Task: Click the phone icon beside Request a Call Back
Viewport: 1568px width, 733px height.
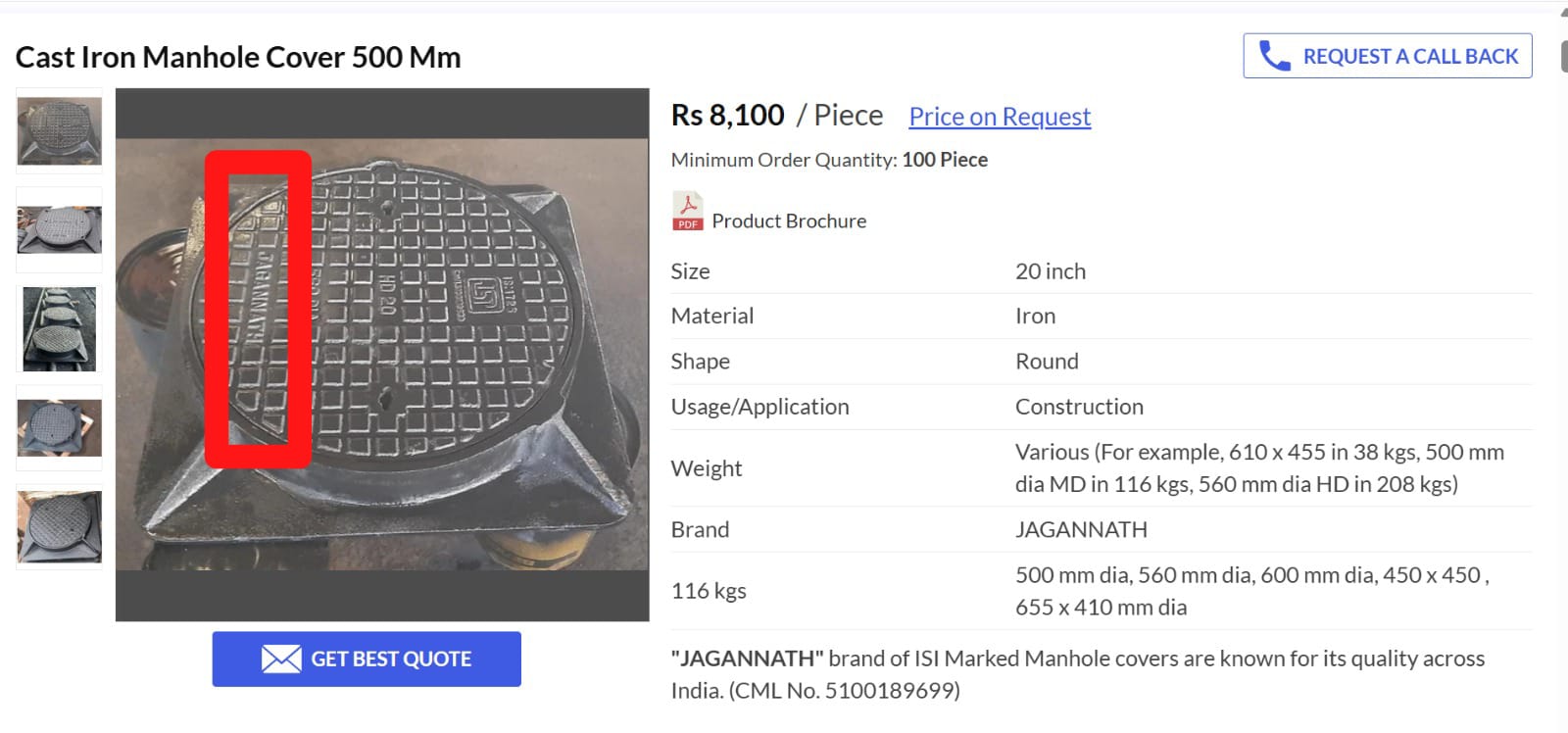Action: coord(1274,56)
